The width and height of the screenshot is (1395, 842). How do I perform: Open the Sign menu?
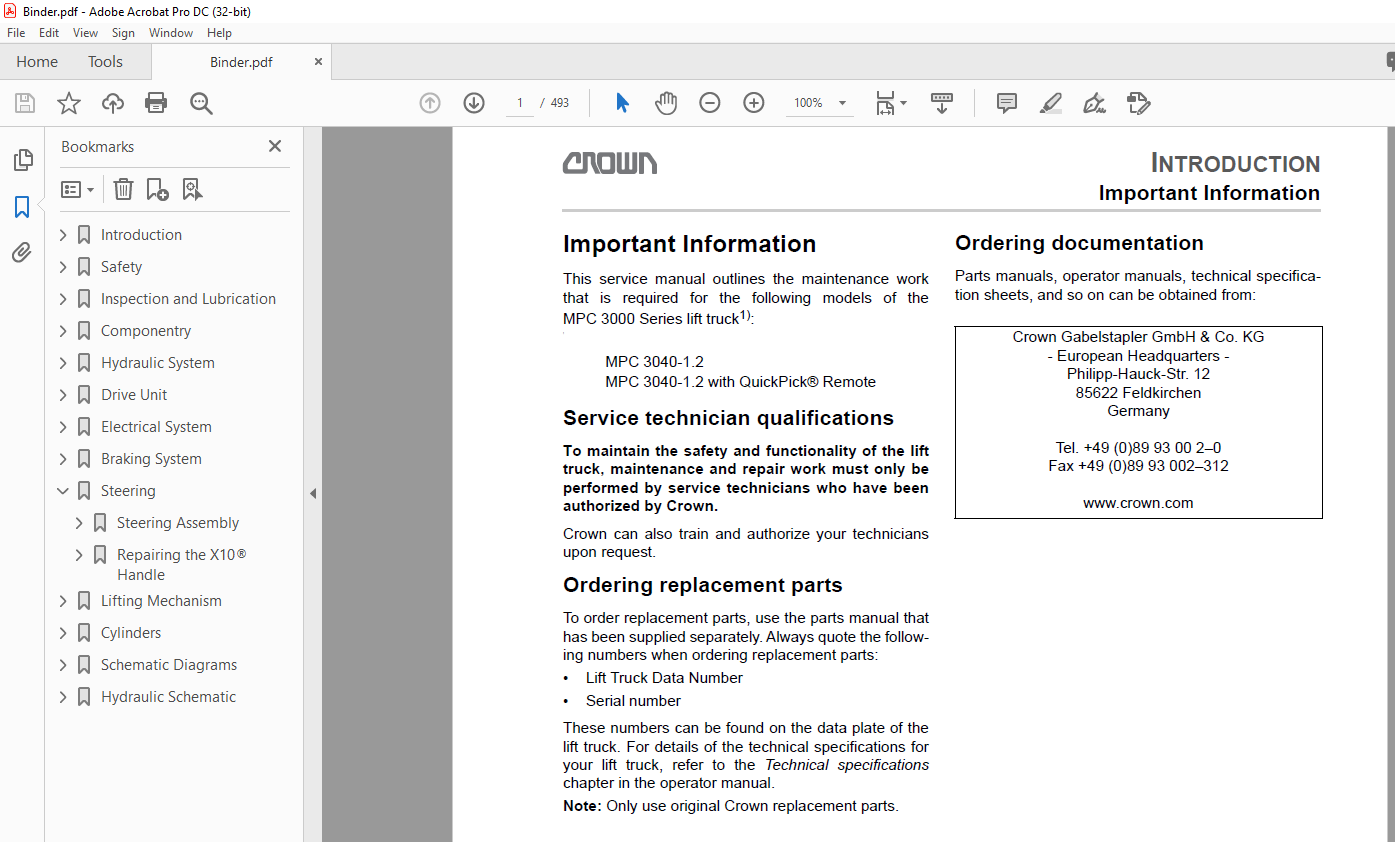[x=123, y=33]
